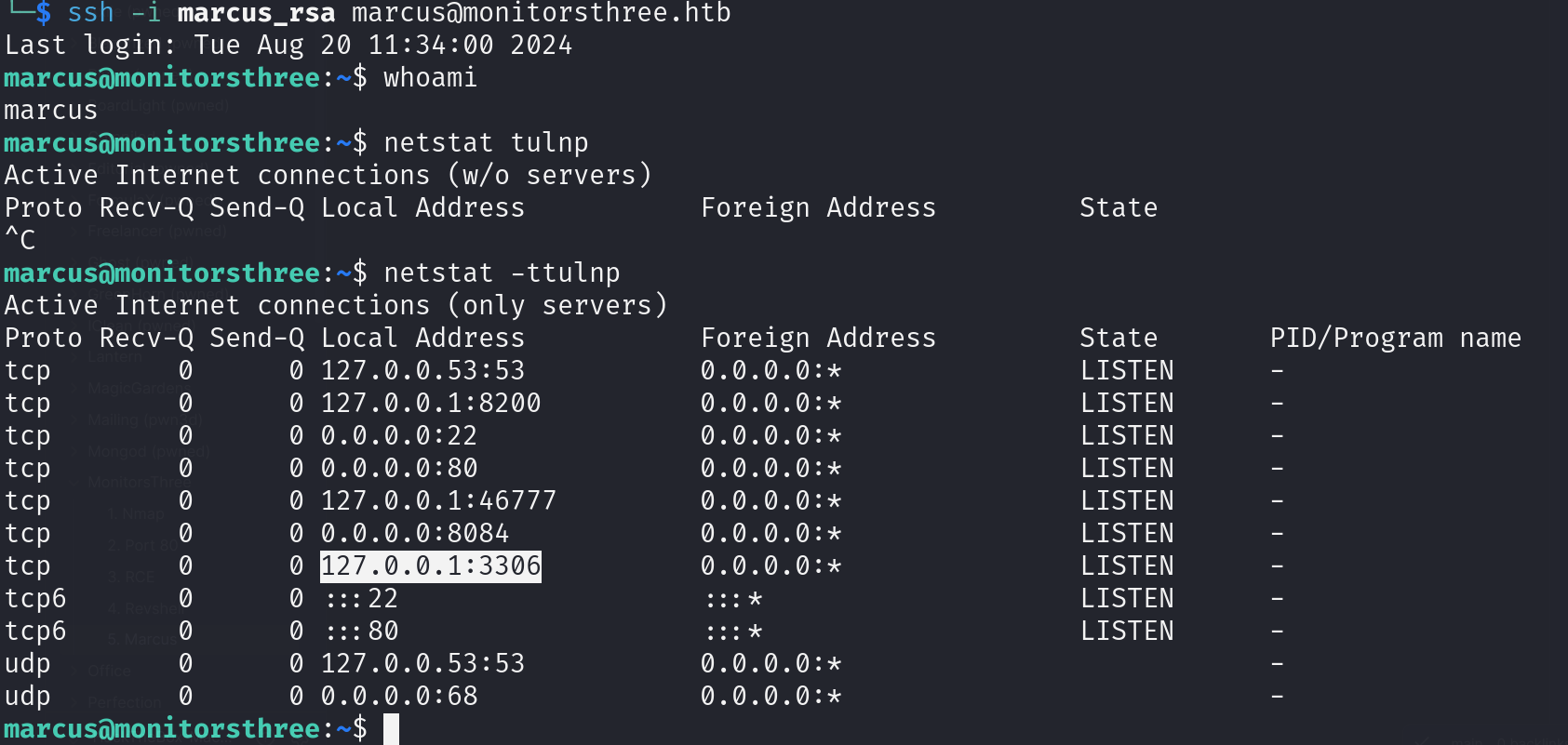The height and width of the screenshot is (745, 1568).
Task: Select the 0.0.0.0:22 local address
Action: pos(398,435)
